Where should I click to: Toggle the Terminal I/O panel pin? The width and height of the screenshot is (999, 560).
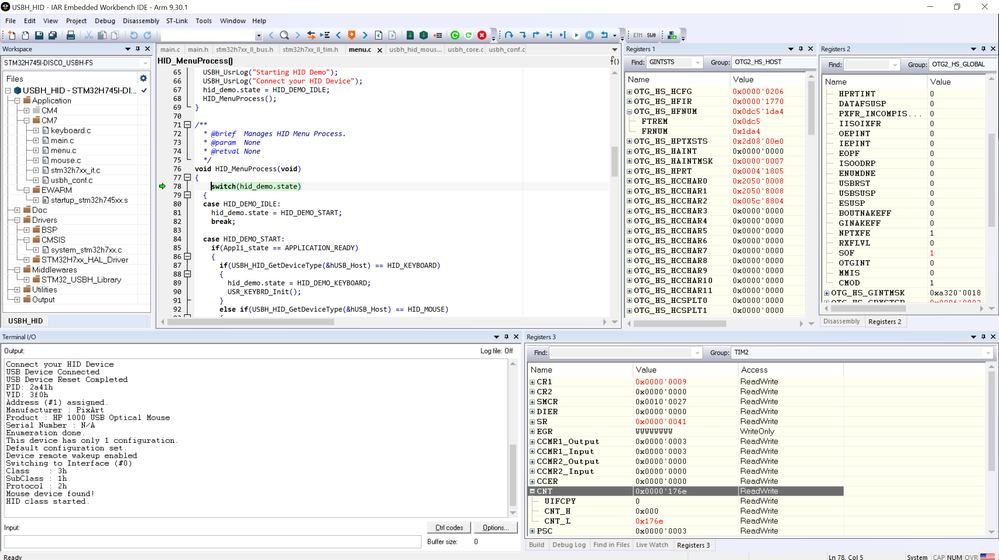[507, 336]
